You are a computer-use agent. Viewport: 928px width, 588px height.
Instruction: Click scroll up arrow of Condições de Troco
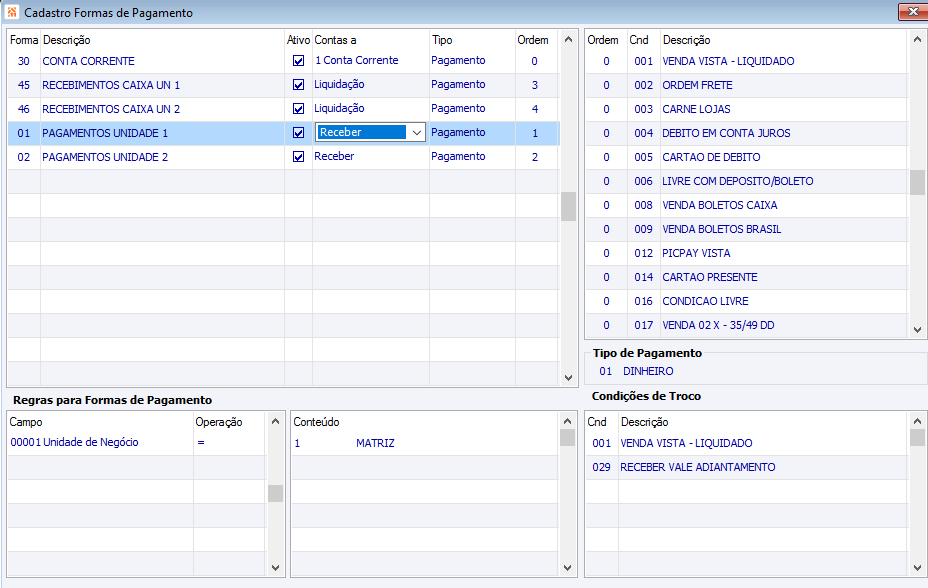[917, 421]
